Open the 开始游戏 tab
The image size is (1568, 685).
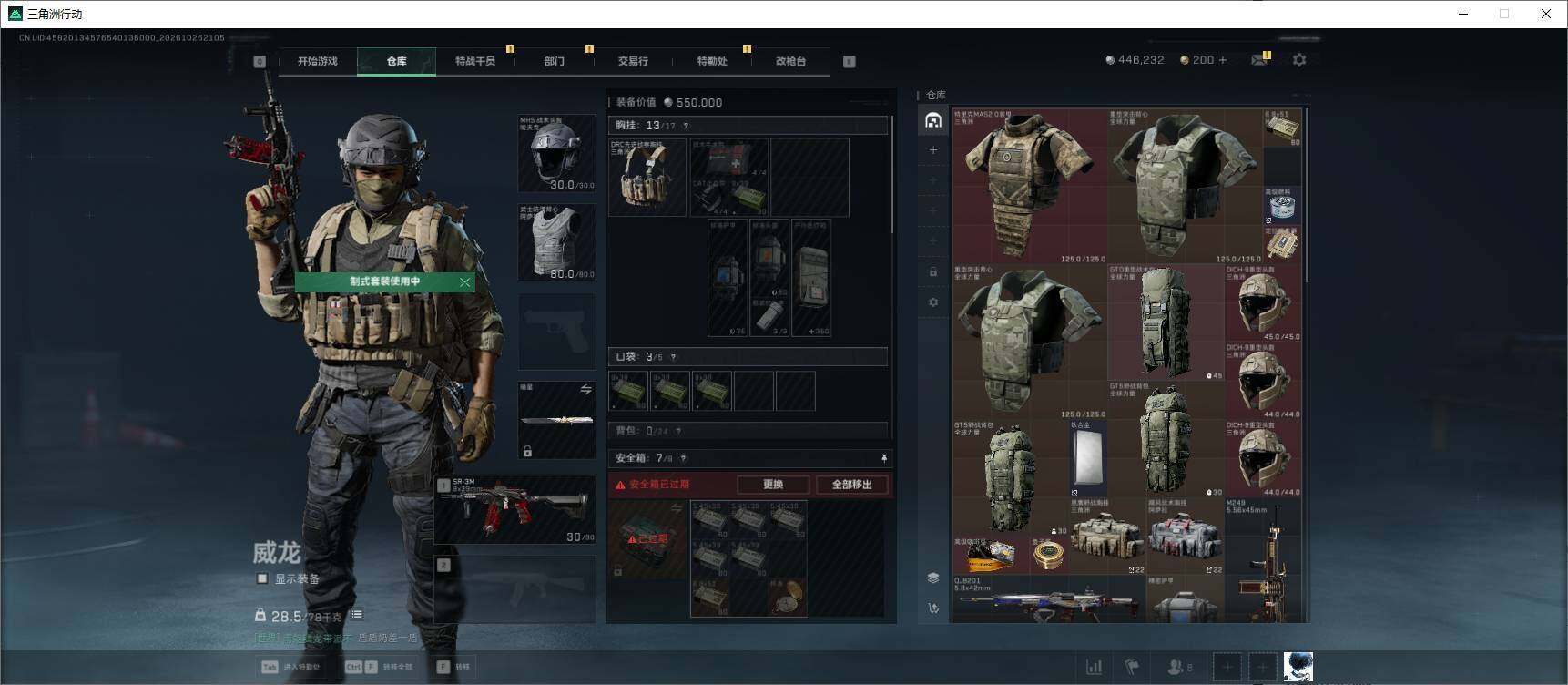tap(317, 61)
